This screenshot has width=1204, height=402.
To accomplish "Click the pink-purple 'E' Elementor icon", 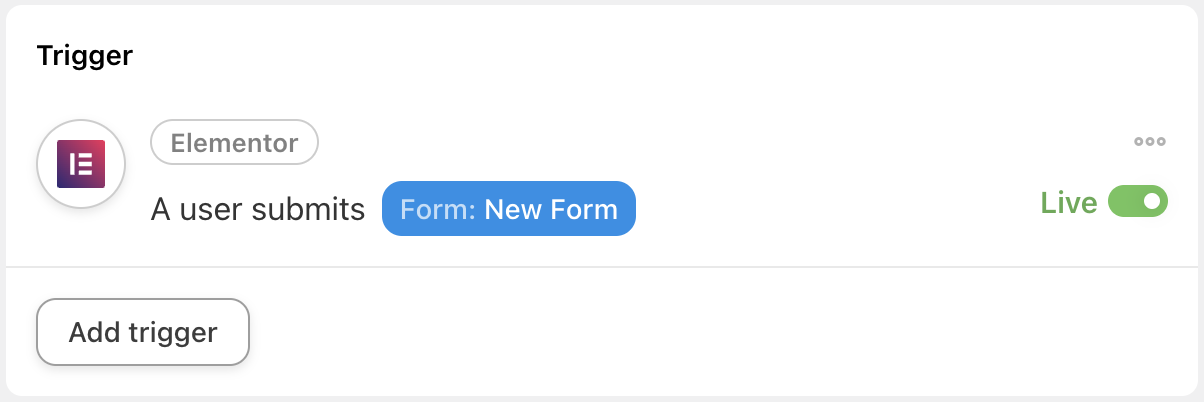I will 81,165.
